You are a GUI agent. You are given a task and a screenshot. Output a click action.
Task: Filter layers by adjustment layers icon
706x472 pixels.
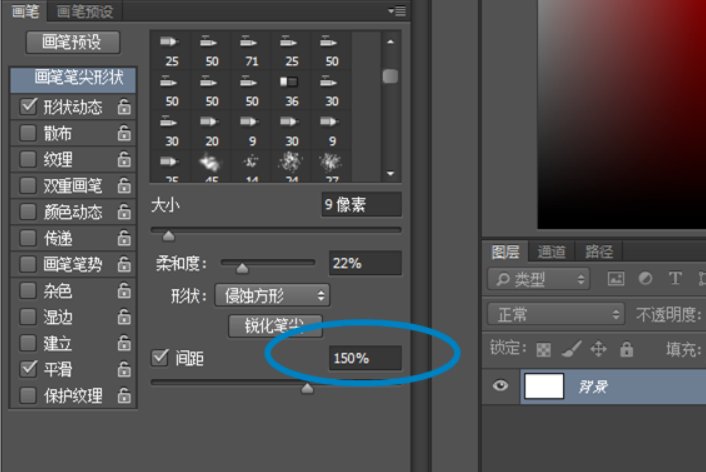(x=645, y=279)
